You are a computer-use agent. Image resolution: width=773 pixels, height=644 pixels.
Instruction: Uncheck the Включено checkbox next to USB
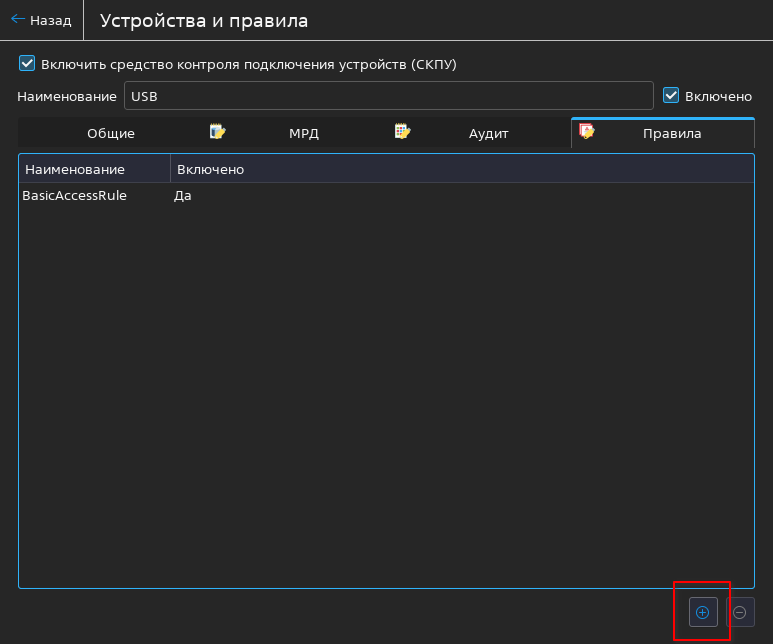click(672, 96)
